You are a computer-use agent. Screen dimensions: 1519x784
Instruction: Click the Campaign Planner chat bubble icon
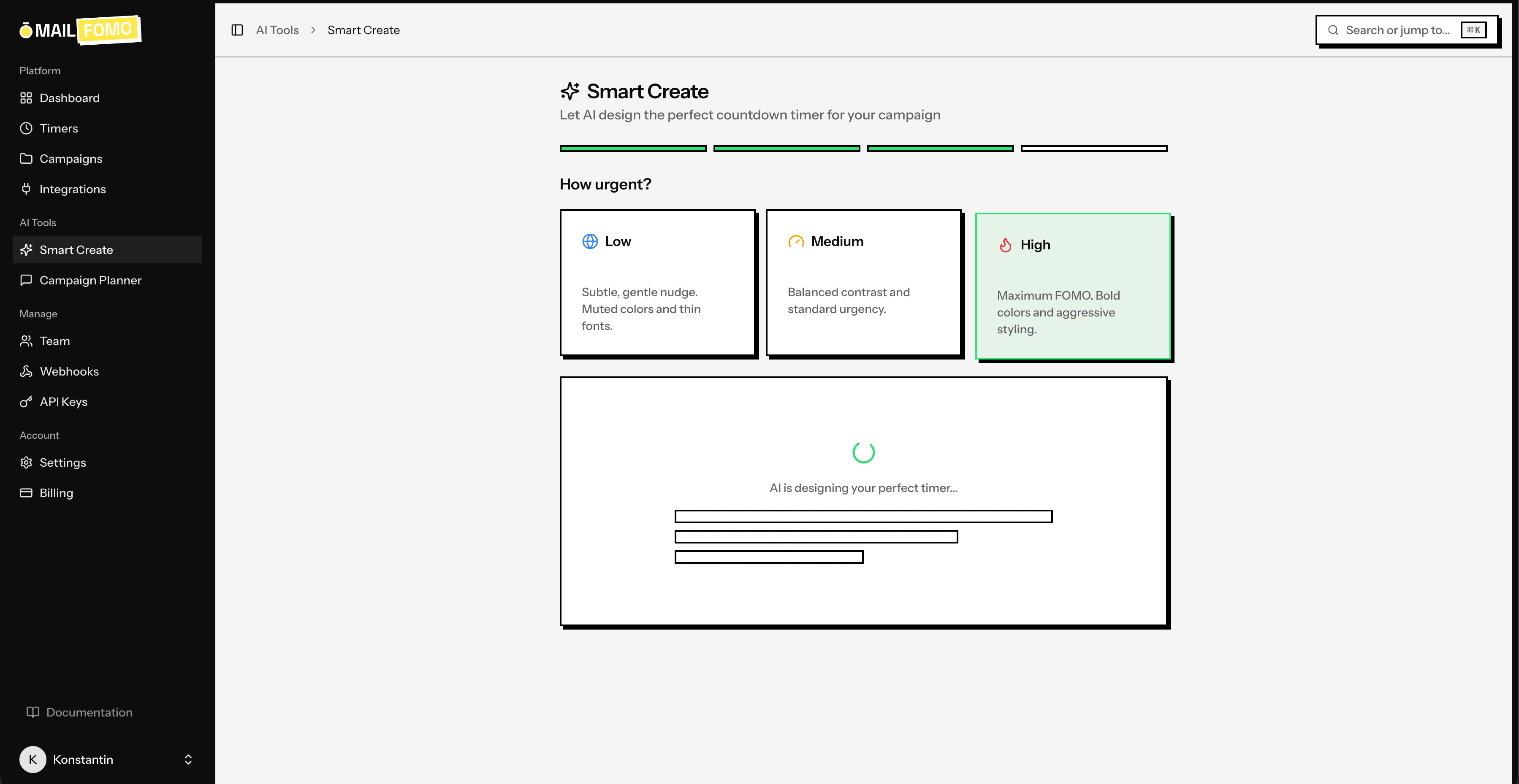pyautogui.click(x=26, y=280)
